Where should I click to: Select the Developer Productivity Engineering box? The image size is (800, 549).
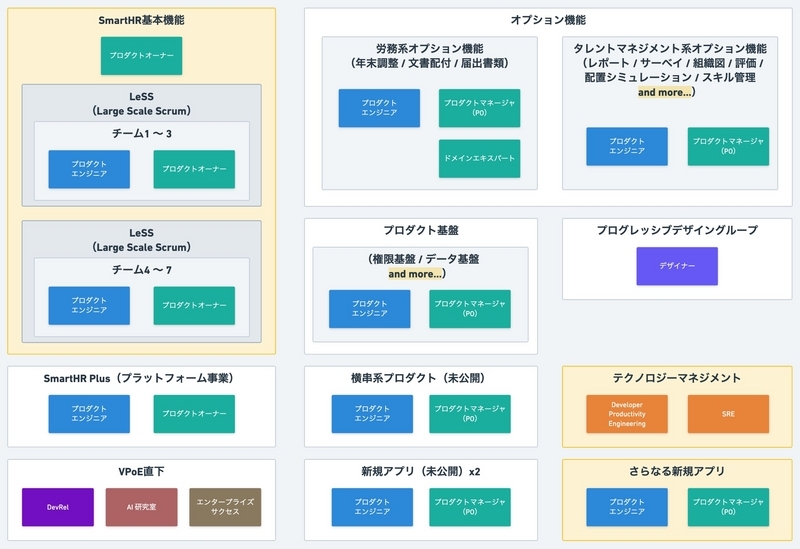[x=627, y=414]
